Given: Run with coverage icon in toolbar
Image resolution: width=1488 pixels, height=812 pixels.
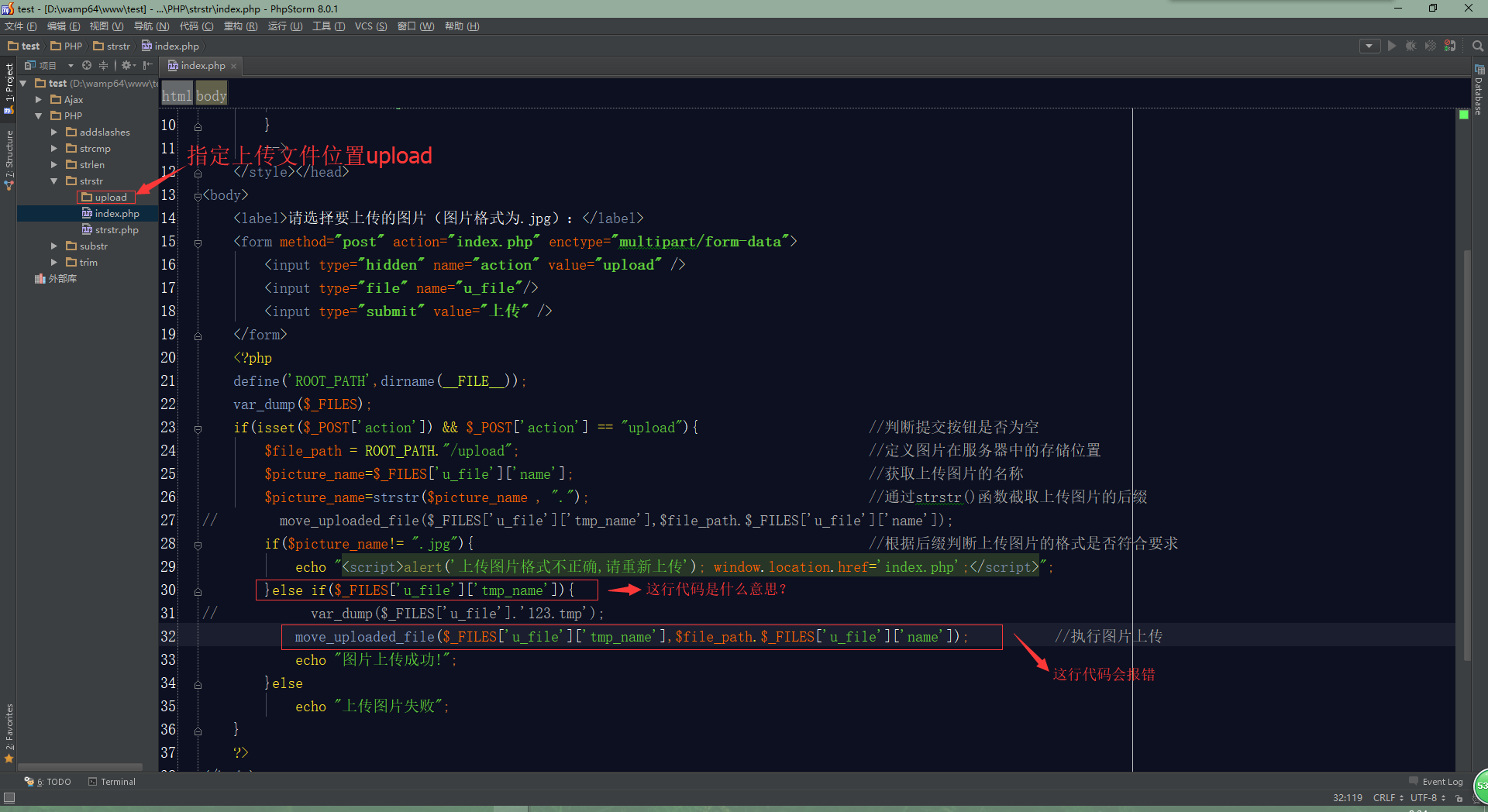Looking at the screenshot, I should pyautogui.click(x=1430, y=46).
